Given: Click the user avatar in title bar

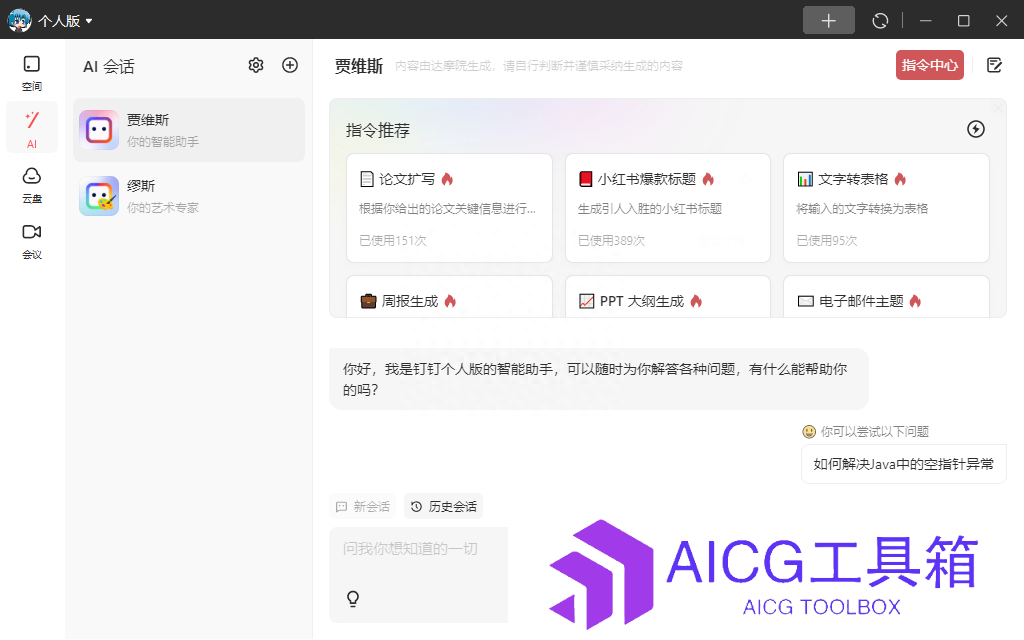Looking at the screenshot, I should pos(19,20).
